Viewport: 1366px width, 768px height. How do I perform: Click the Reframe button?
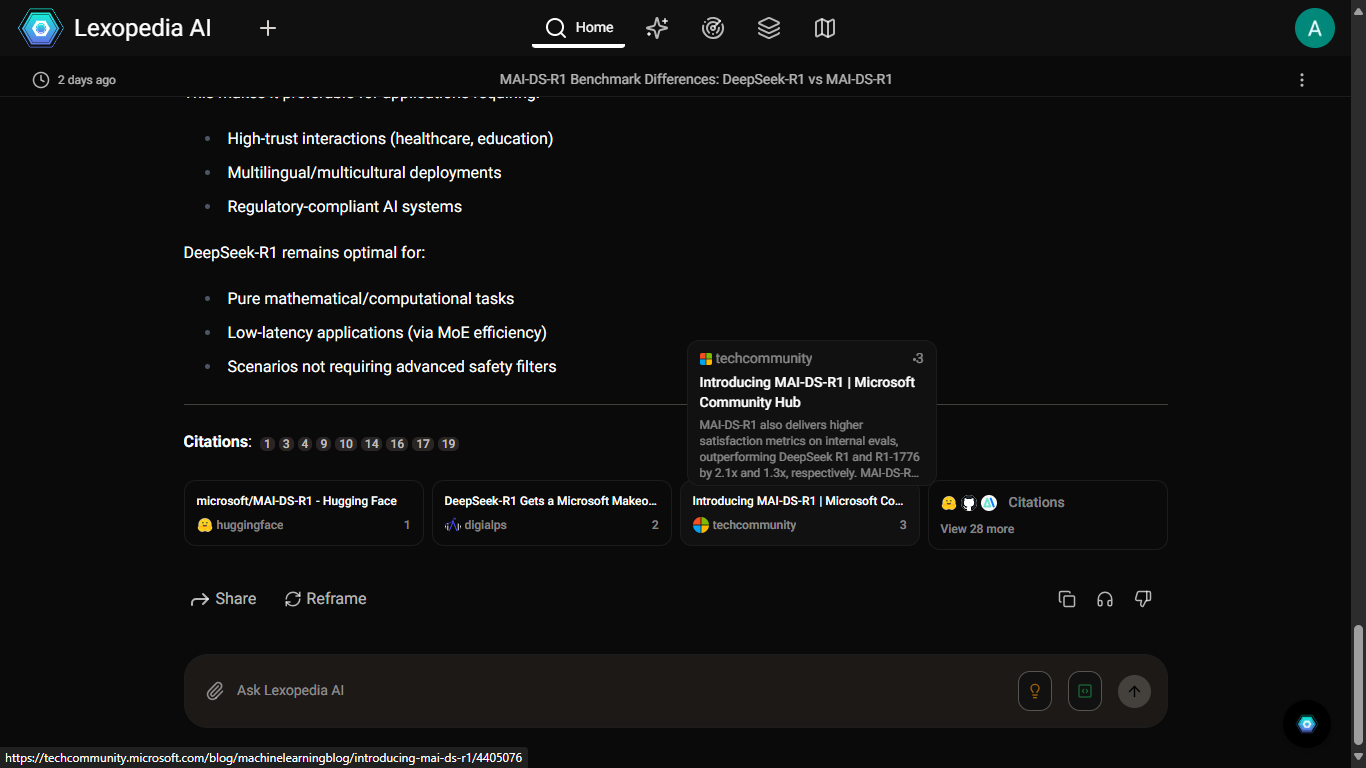coord(326,599)
